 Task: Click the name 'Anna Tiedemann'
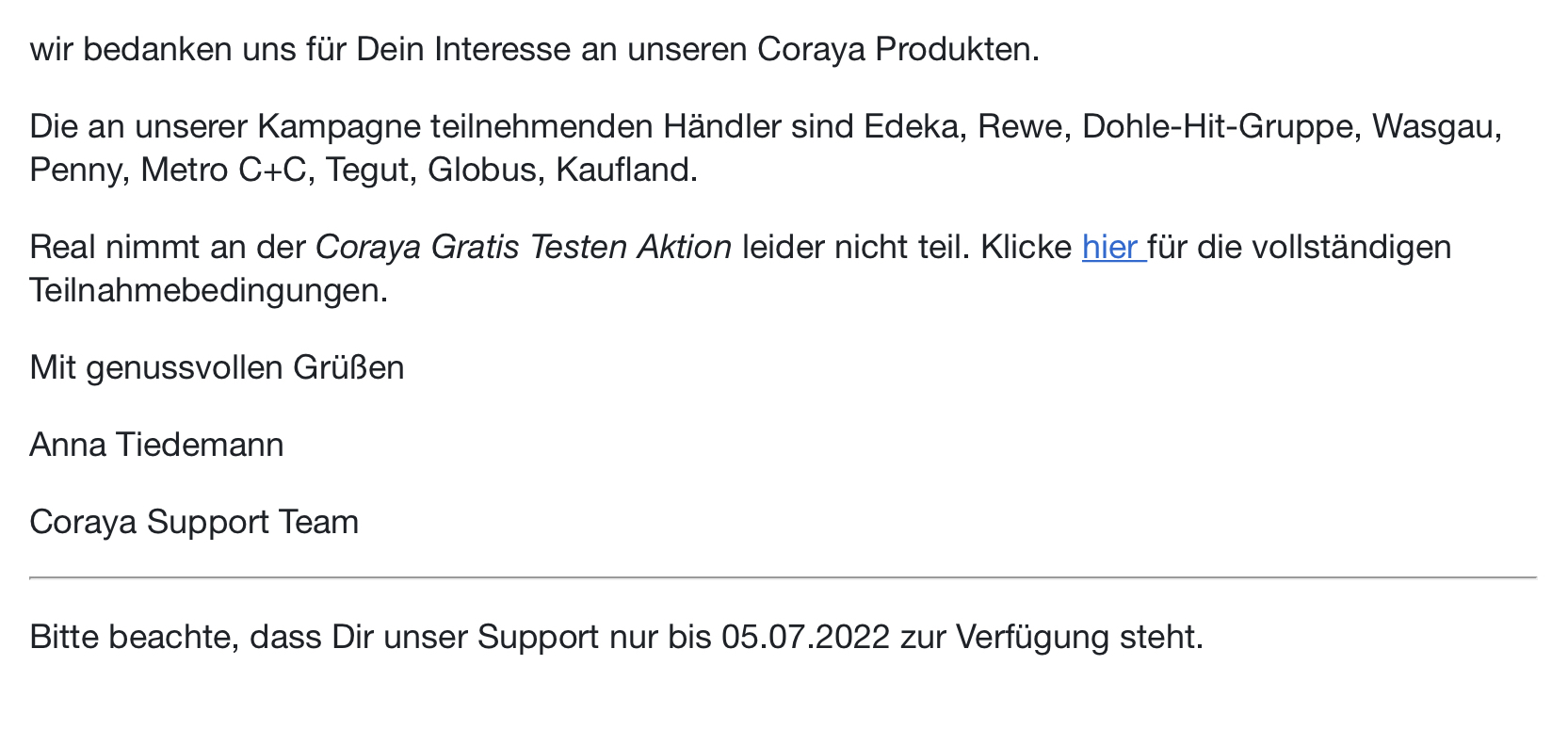(156, 445)
